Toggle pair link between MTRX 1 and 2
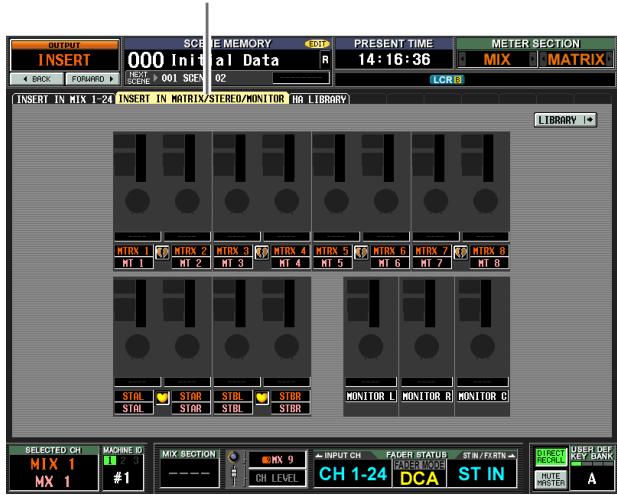This screenshot has width=617, height=495. [162, 252]
